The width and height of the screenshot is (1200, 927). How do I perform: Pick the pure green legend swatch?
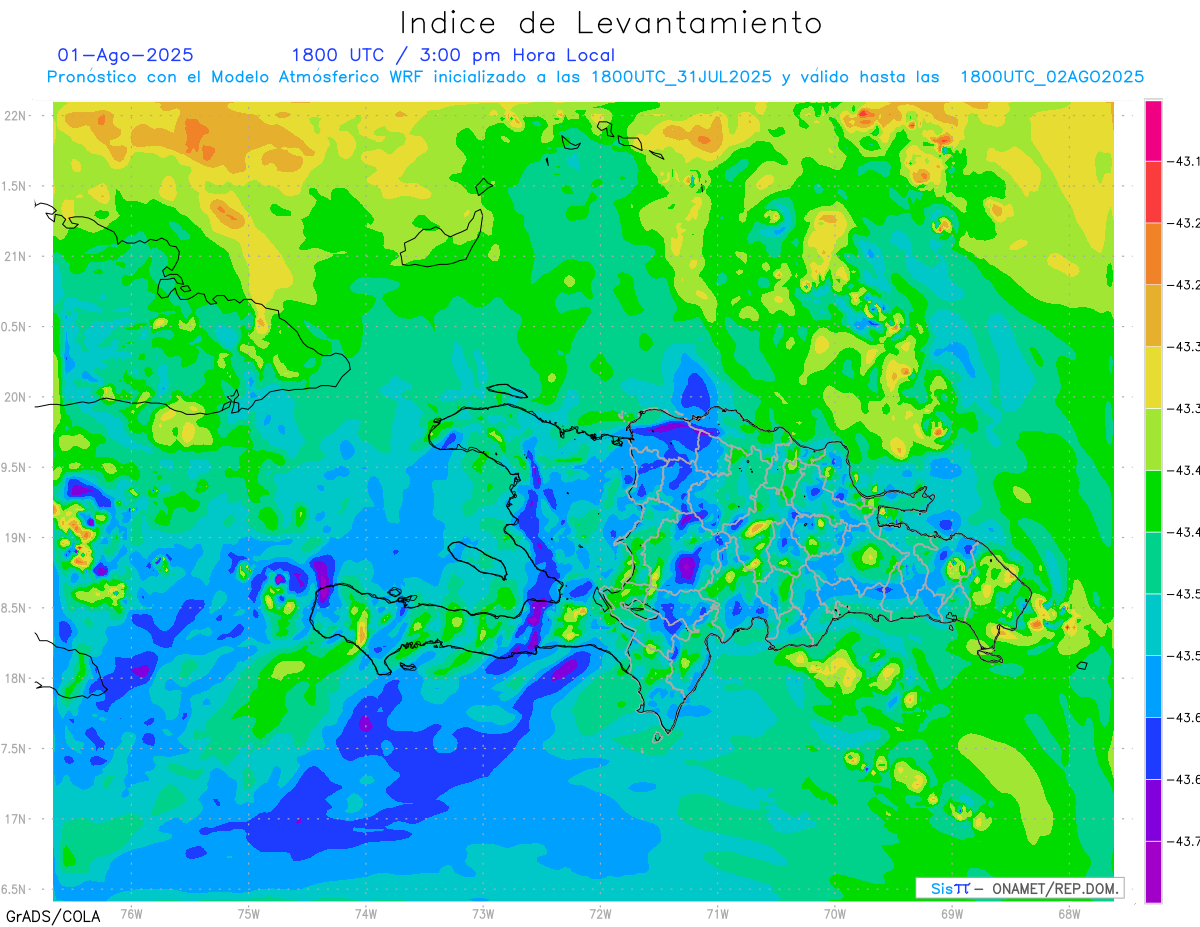click(x=1153, y=501)
